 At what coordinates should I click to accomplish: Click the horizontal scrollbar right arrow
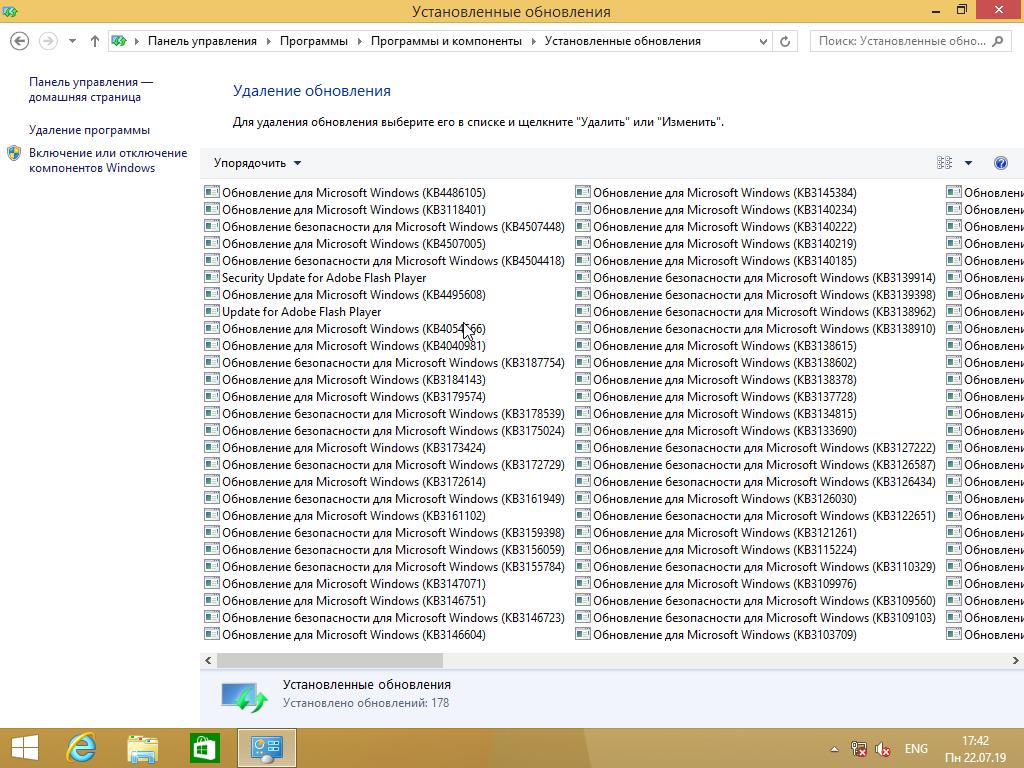(x=1015, y=660)
